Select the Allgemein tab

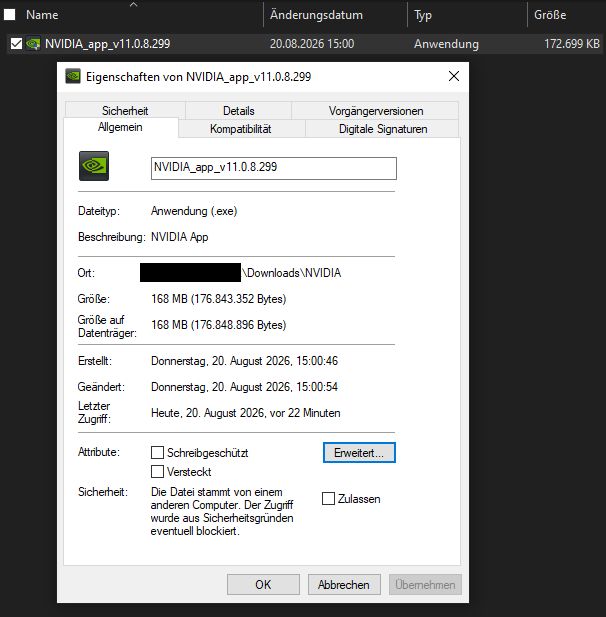pos(120,127)
